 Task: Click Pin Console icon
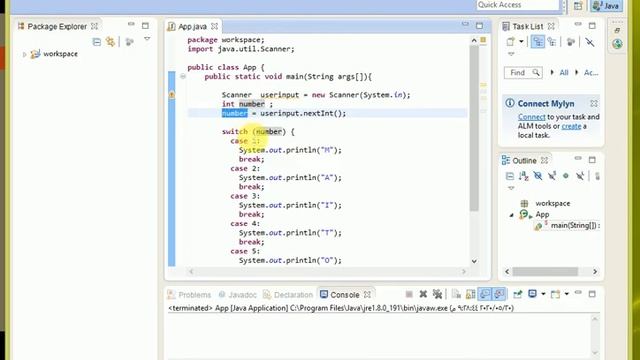click(x=518, y=294)
